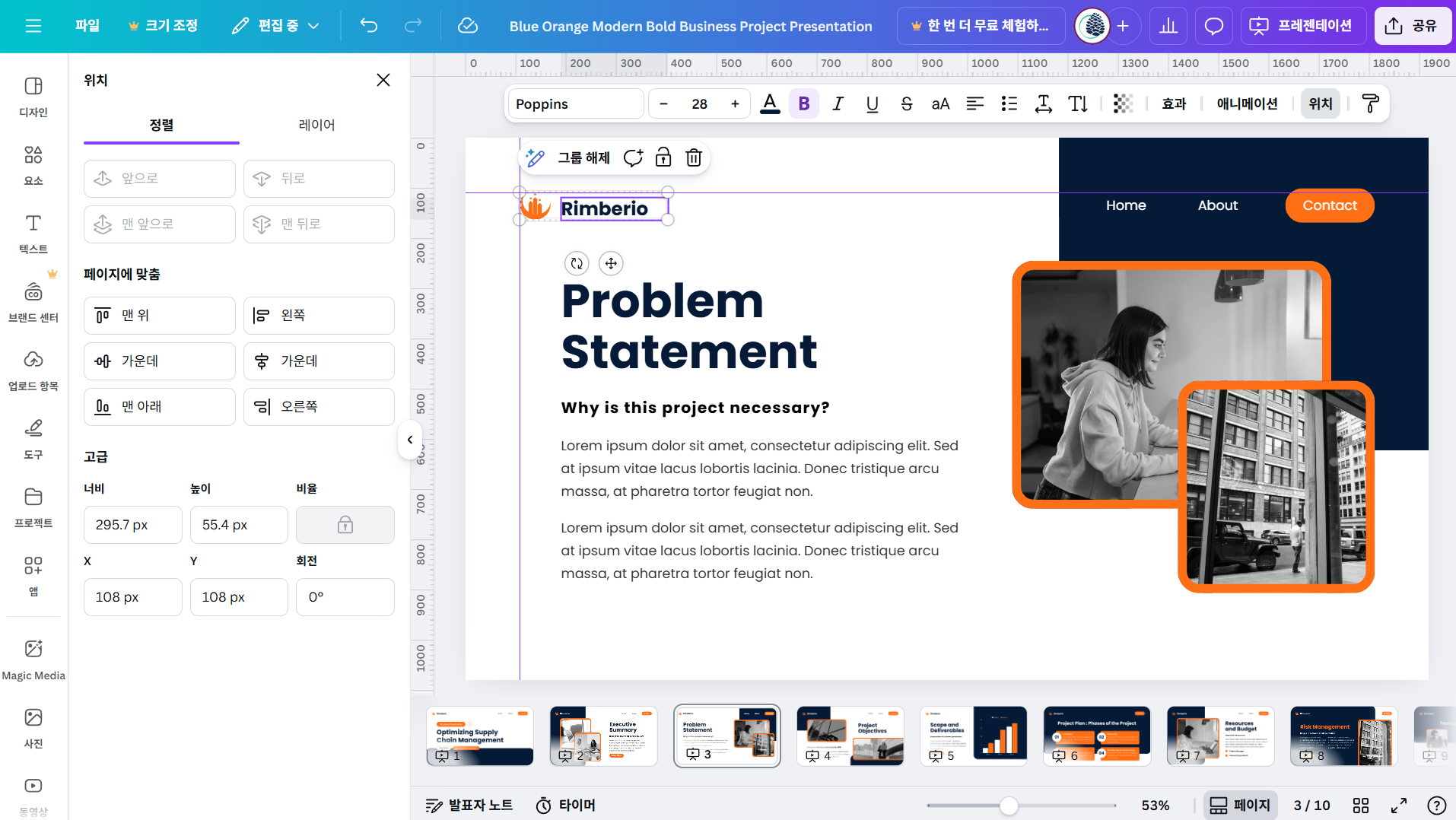This screenshot has width=1456, height=820.
Task: Click the 그룹 해제 ungroup button
Action: pos(583,157)
